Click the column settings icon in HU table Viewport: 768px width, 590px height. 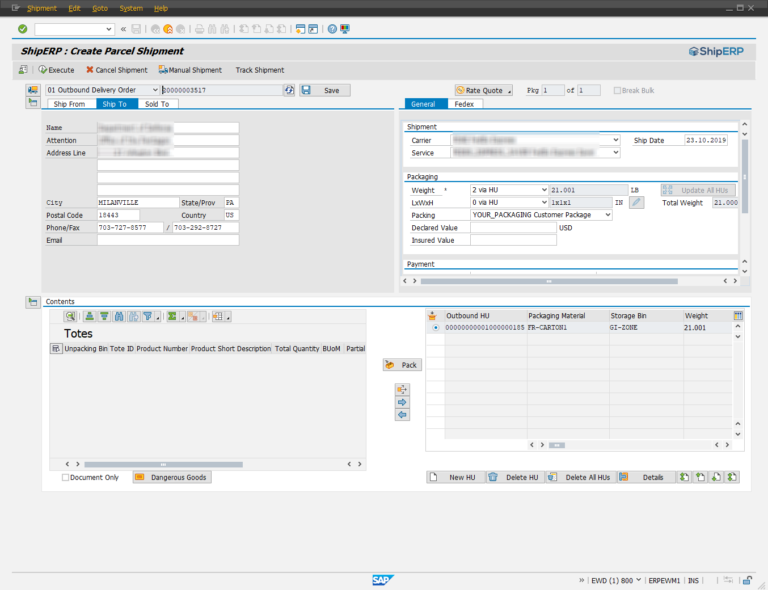coord(738,316)
